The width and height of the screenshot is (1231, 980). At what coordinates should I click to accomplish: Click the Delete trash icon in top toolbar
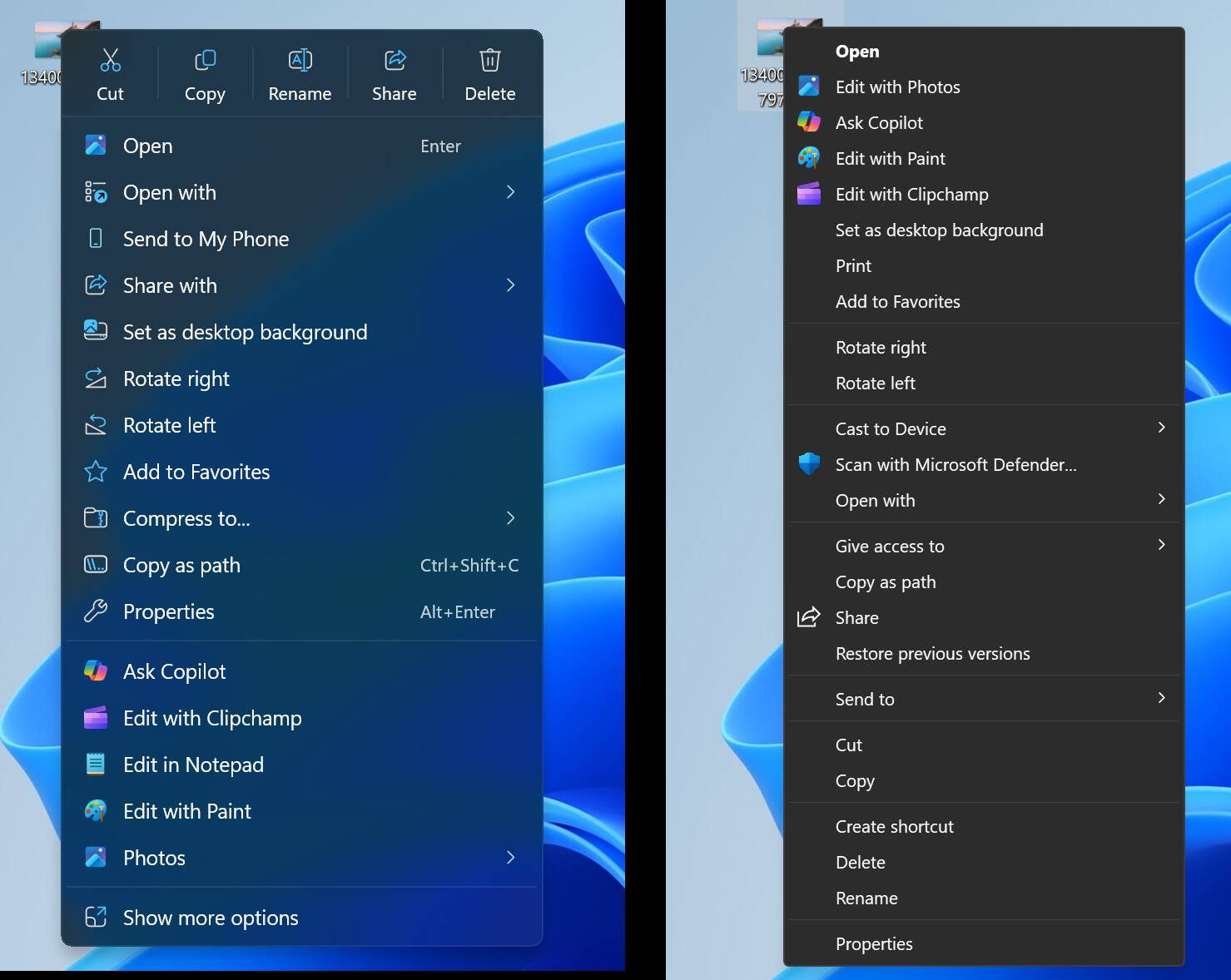pyautogui.click(x=490, y=60)
